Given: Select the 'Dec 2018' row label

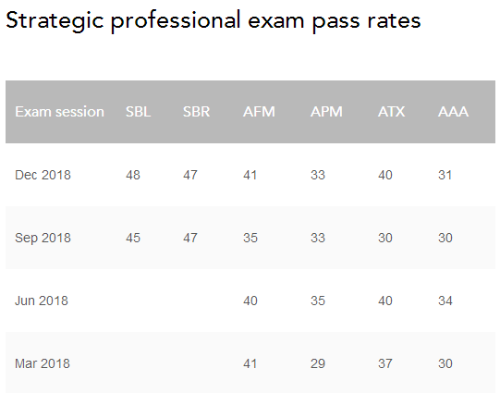Looking at the screenshot, I should 43,175.
